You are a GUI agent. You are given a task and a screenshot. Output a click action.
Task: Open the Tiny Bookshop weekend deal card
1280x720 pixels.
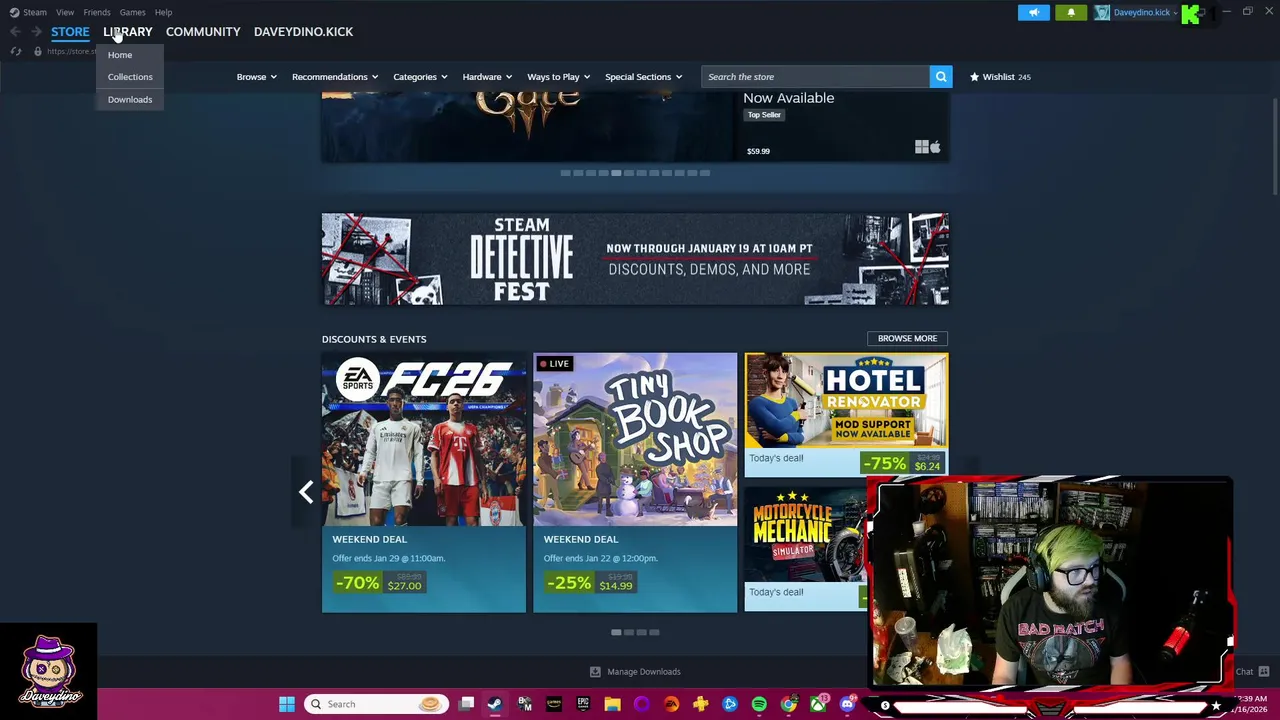point(635,482)
